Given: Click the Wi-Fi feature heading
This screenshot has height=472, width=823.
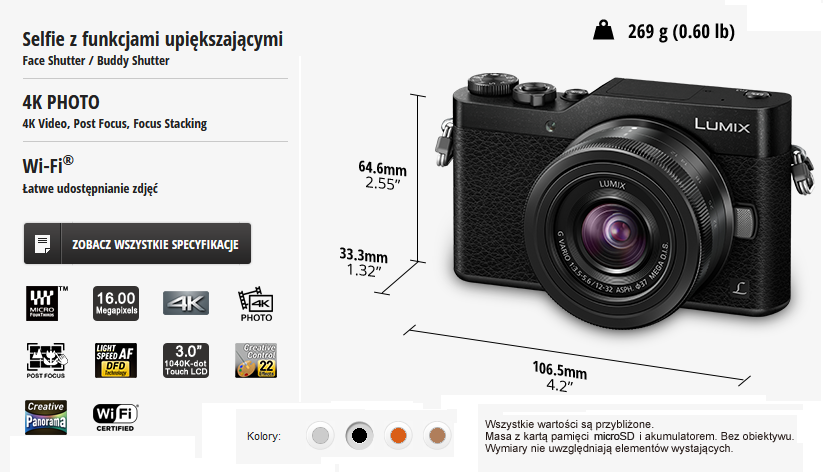Looking at the screenshot, I should point(48,165).
